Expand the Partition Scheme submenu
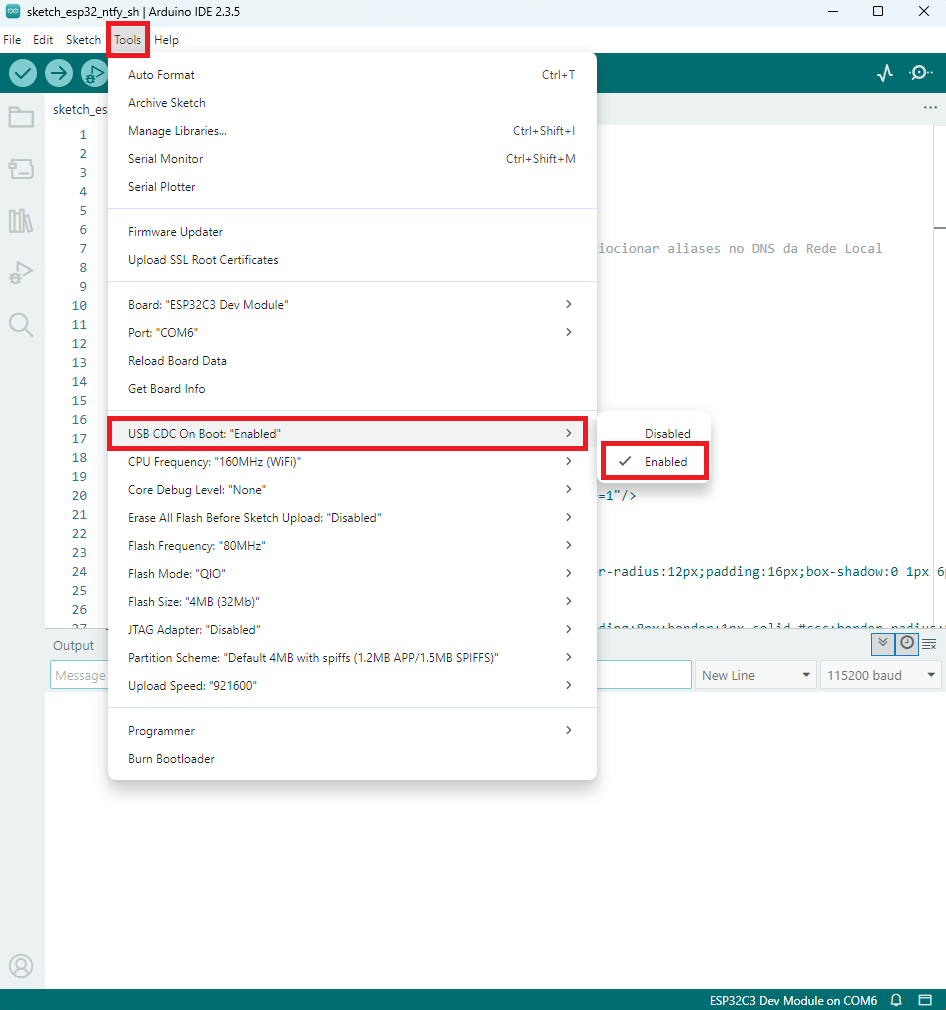Viewport: 946px width, 1010px height. click(x=350, y=658)
